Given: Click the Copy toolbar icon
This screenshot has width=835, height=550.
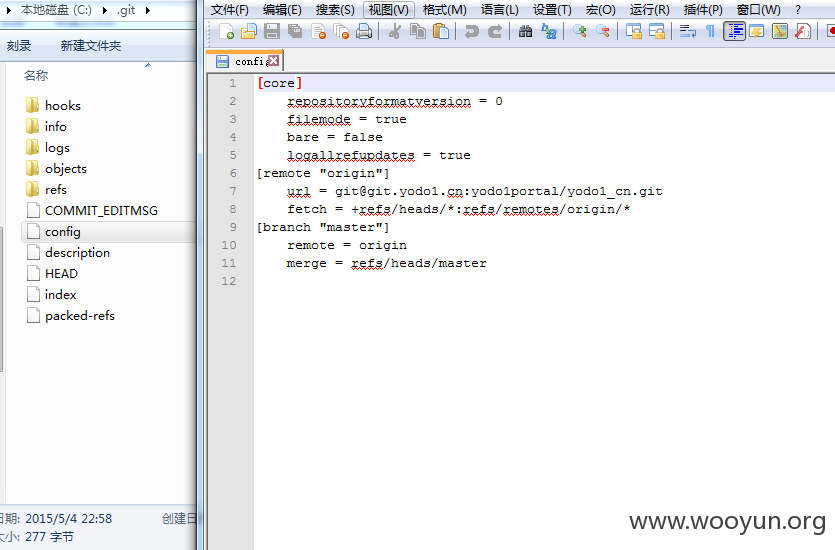Looking at the screenshot, I should coord(418,31).
